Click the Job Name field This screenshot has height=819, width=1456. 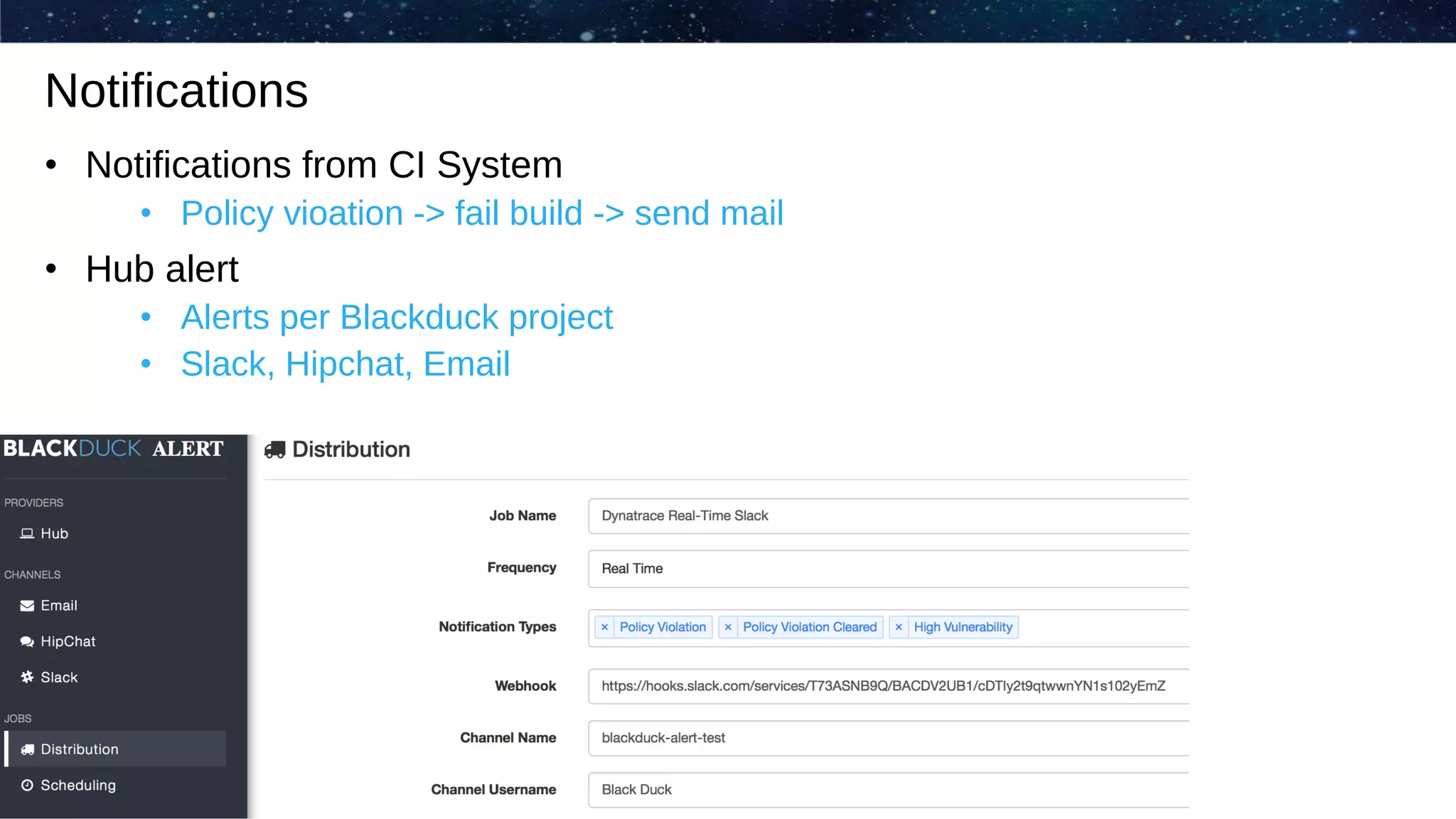889,516
